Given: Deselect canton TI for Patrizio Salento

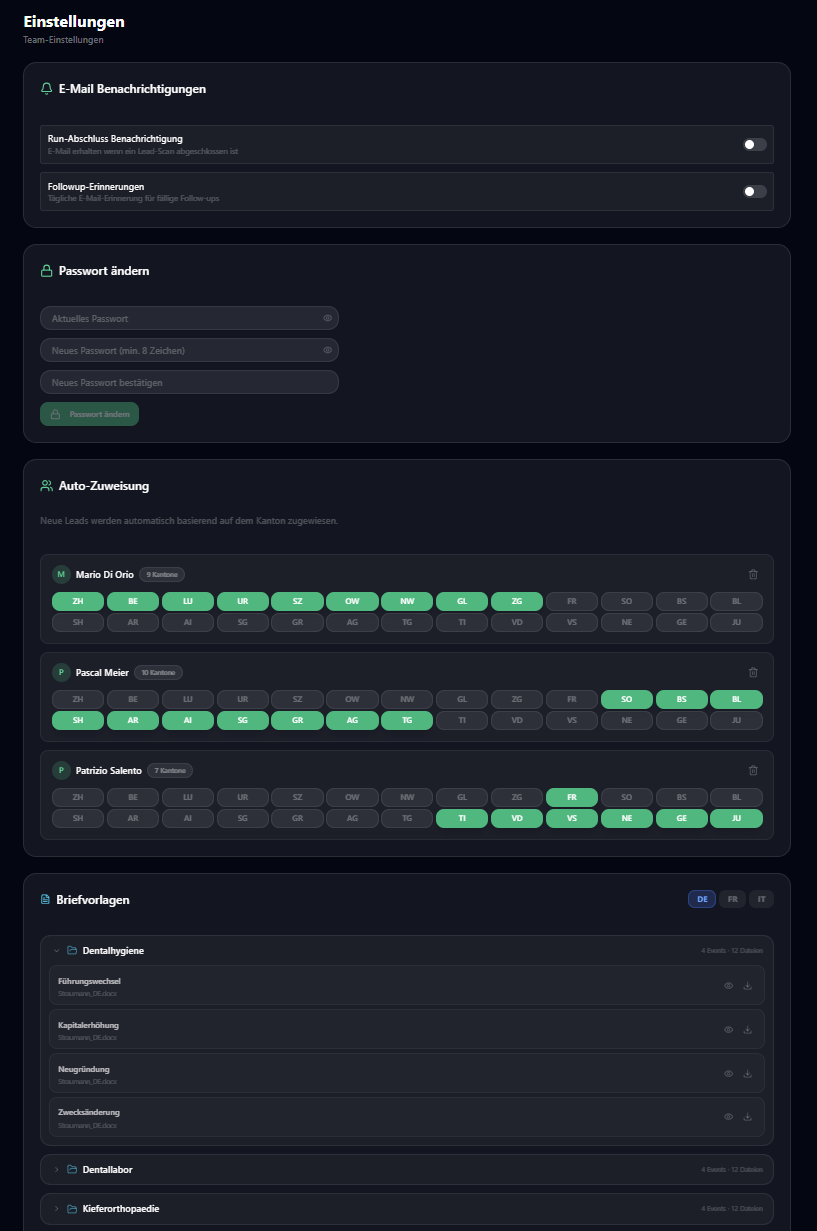Looking at the screenshot, I should click(462, 818).
